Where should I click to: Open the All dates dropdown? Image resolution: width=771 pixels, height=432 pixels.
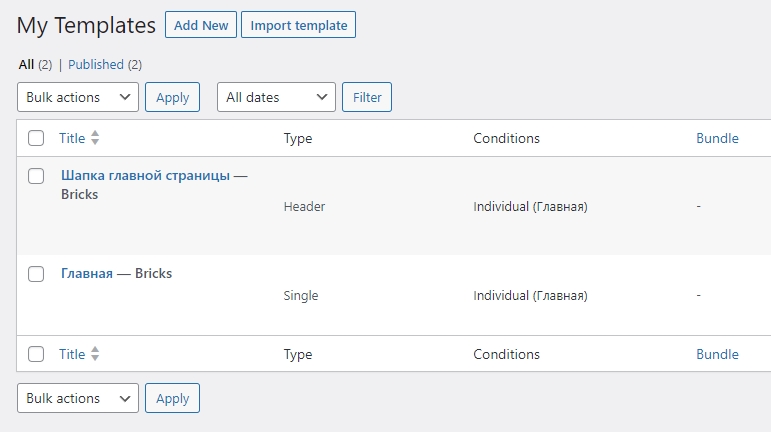click(276, 97)
